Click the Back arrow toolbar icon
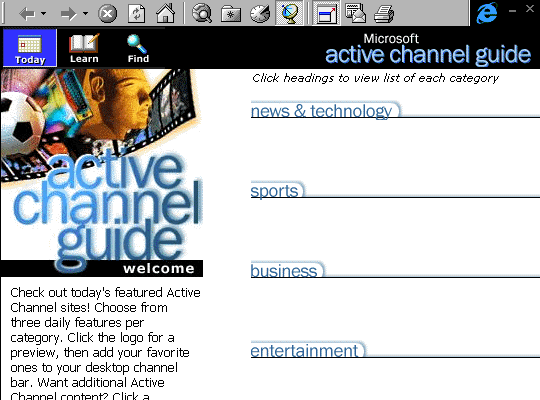Image resolution: width=540 pixels, height=400 pixels. tap(27, 14)
